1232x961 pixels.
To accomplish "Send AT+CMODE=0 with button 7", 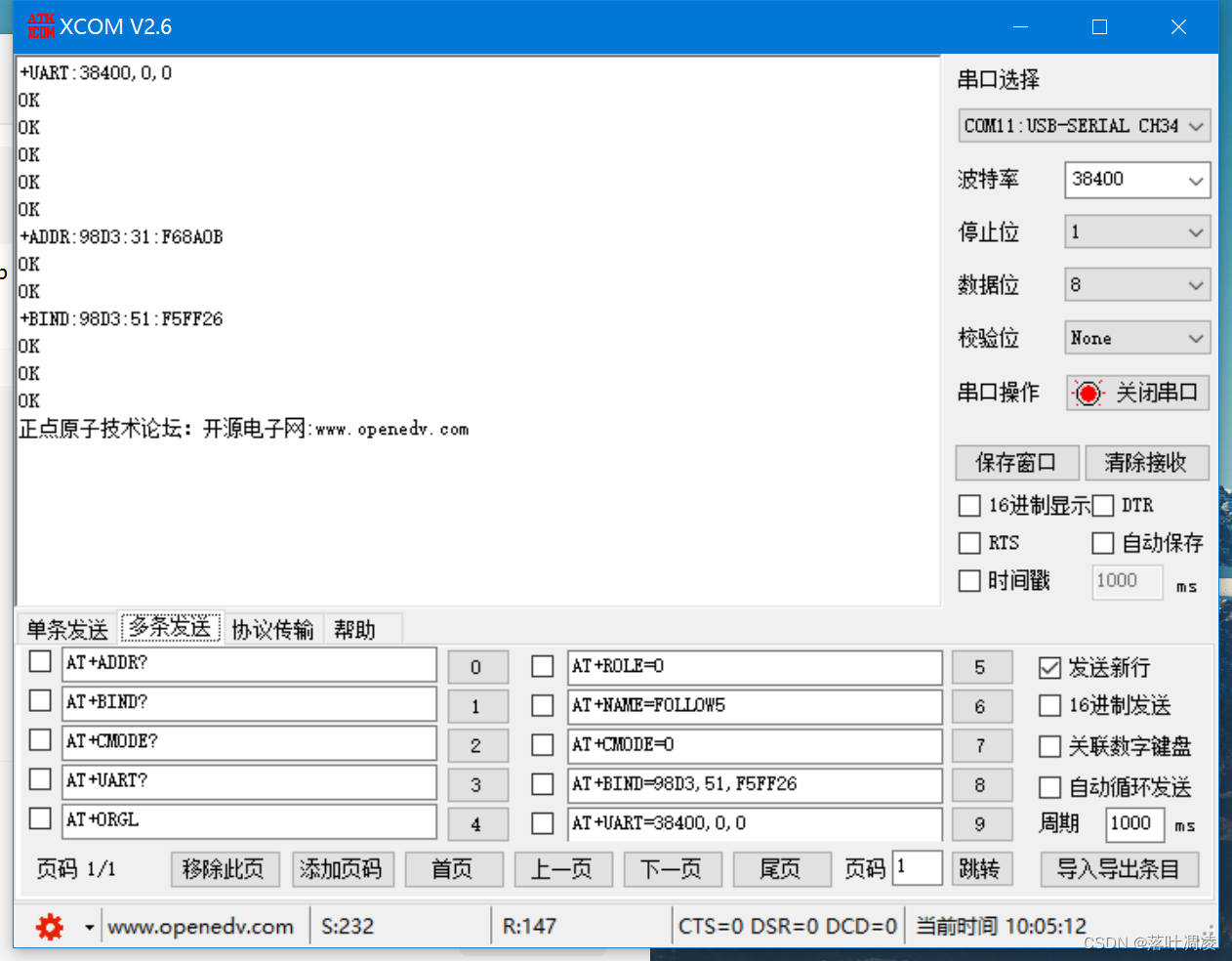I will [981, 745].
